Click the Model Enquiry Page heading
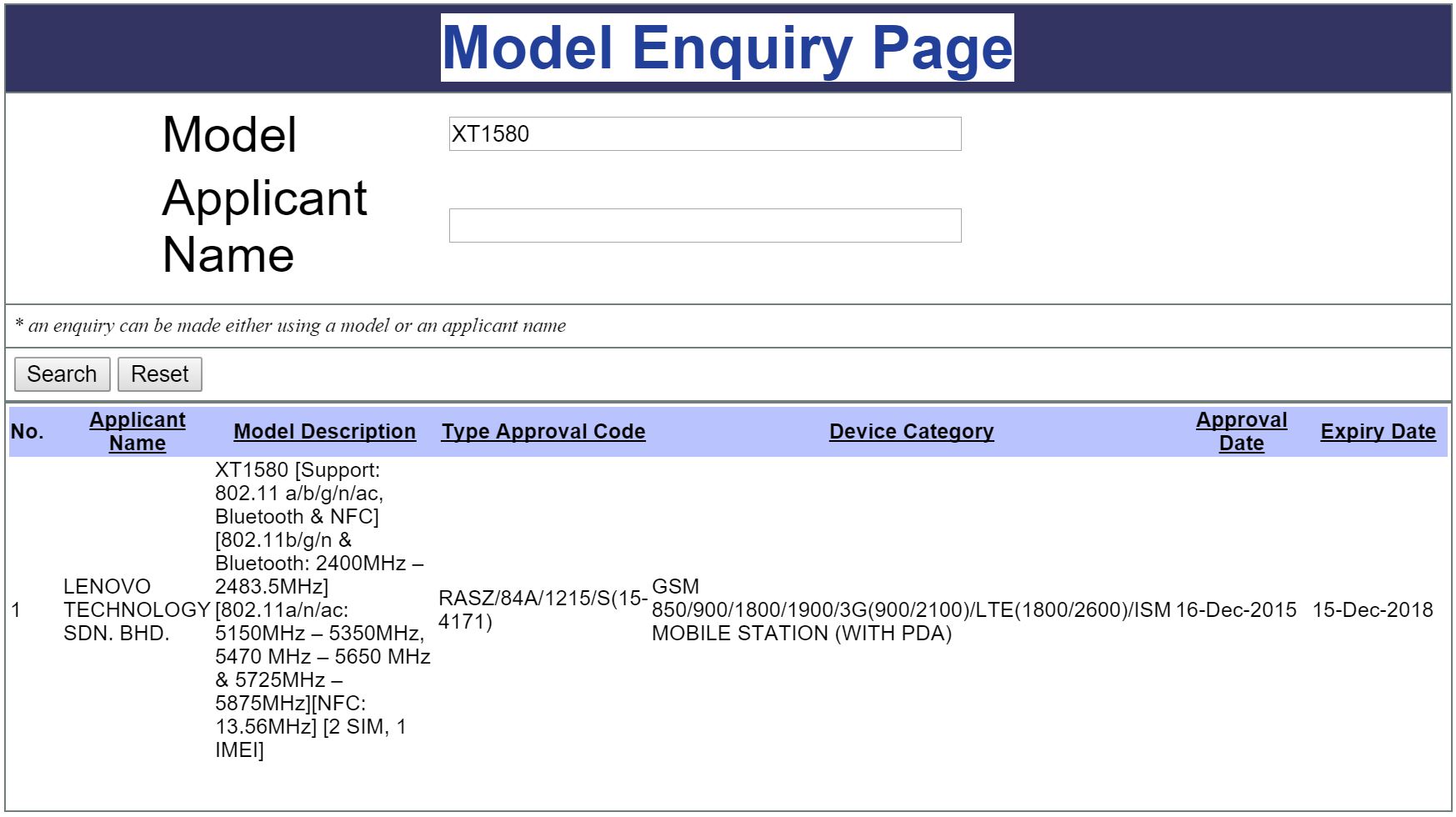Image resolution: width=1456 pixels, height=817 pixels. click(x=727, y=48)
